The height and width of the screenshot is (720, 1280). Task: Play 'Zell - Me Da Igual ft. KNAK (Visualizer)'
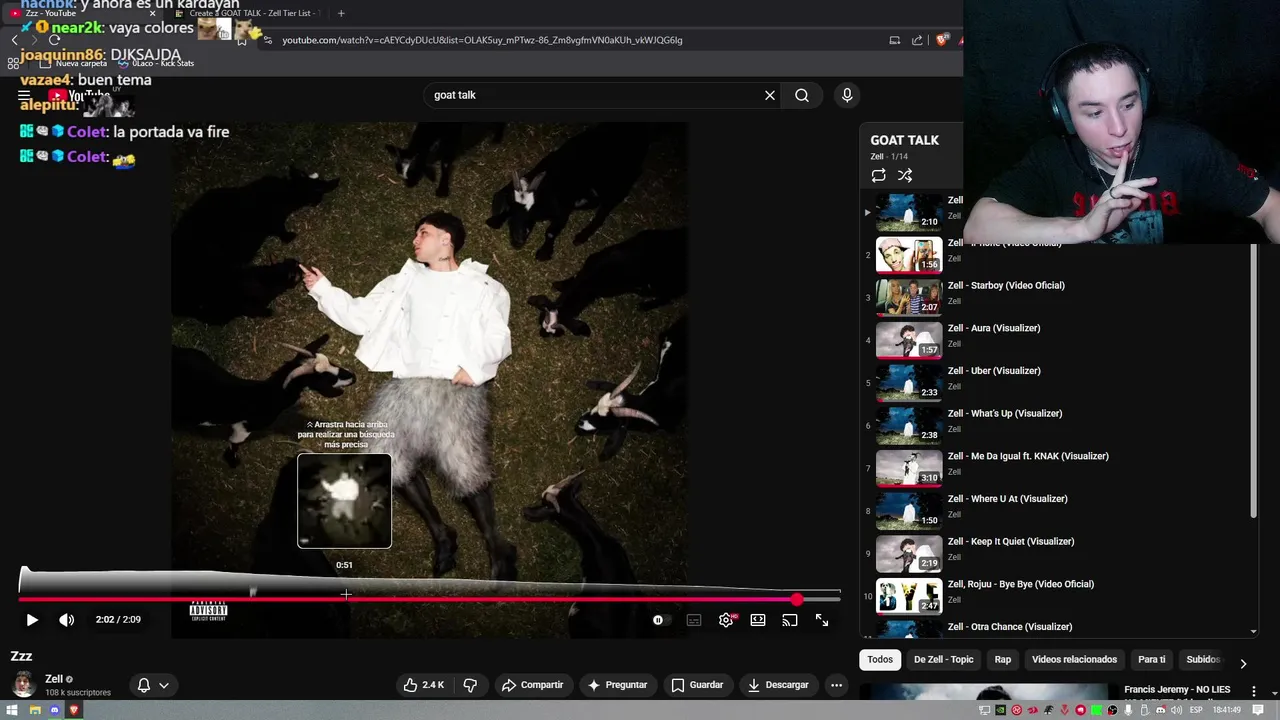pyautogui.click(x=1028, y=456)
